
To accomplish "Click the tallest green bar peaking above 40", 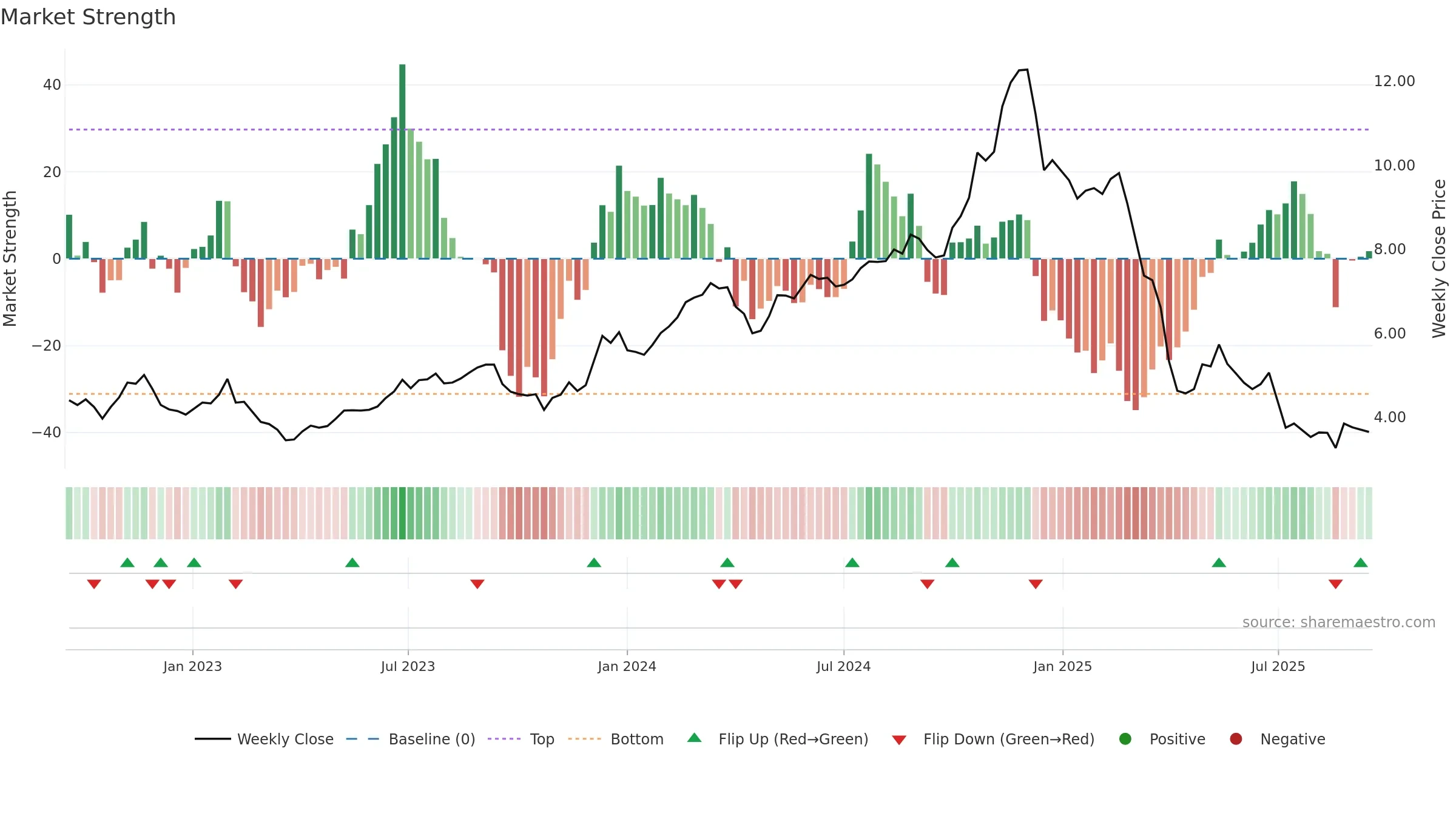I will [x=402, y=161].
